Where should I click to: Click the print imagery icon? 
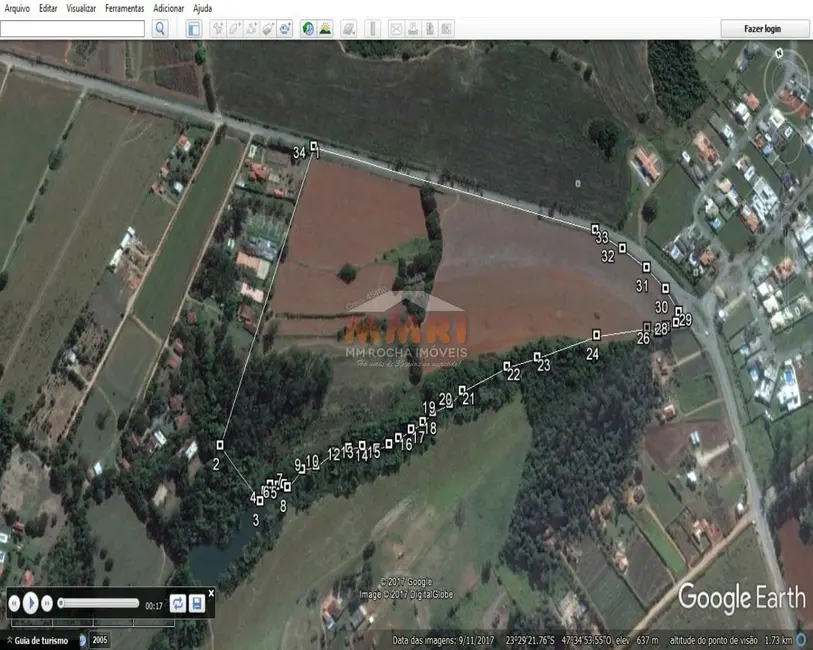pos(414,28)
